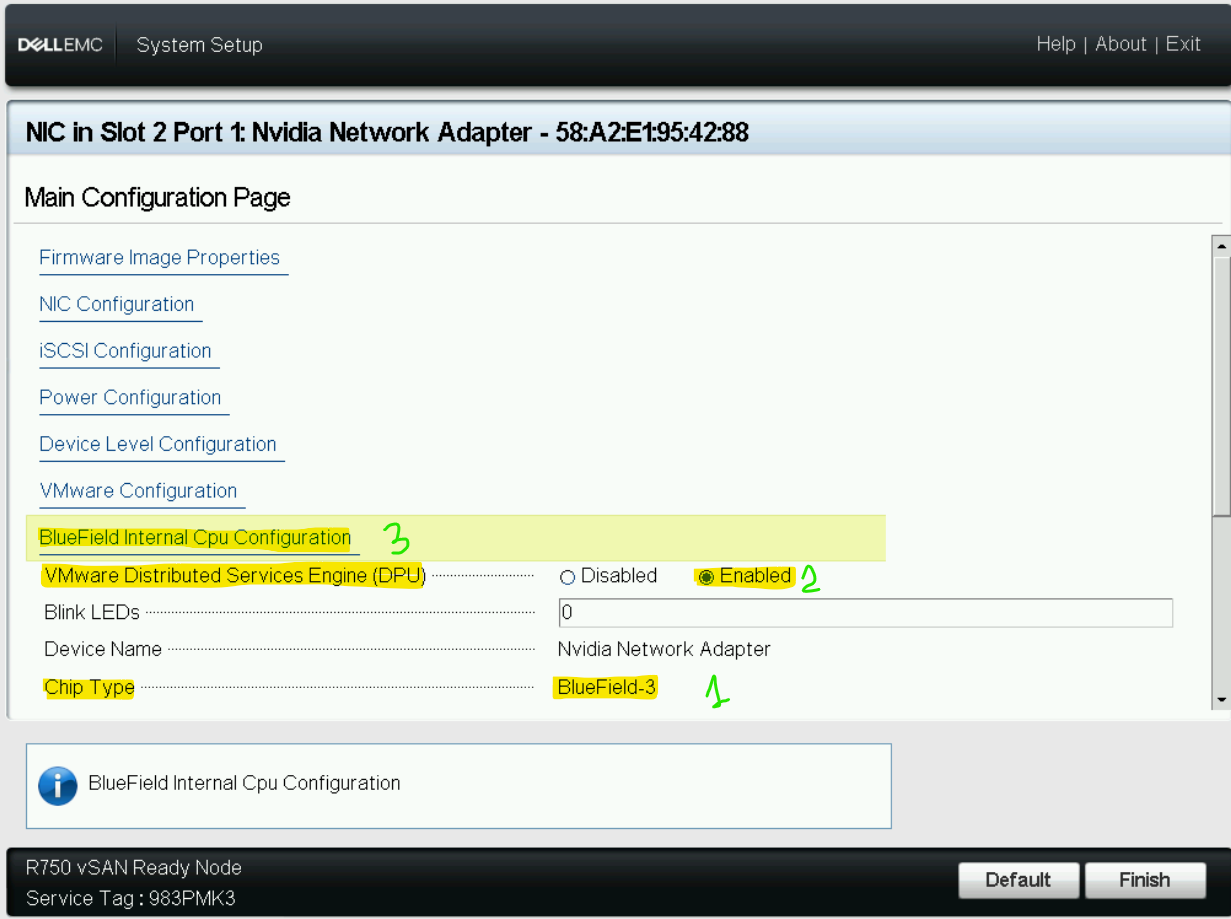
Task: Open iSCSI Configuration link
Action: [126, 351]
